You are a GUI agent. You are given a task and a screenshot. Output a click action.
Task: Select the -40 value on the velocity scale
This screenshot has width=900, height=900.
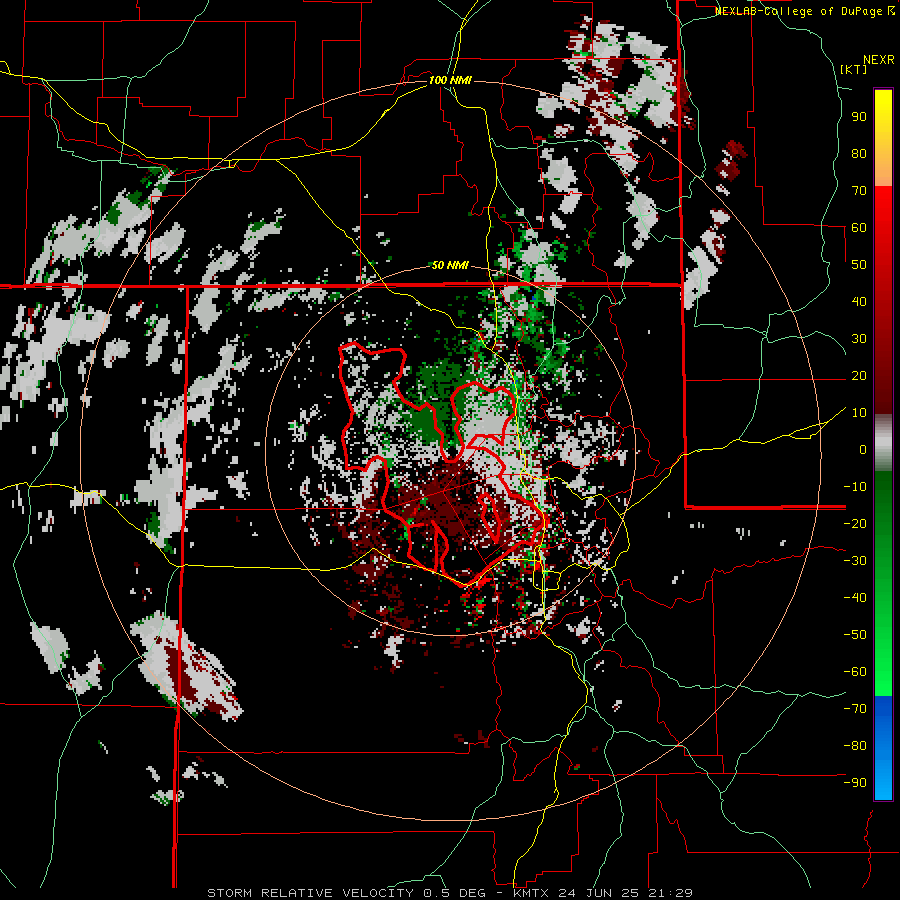[x=855, y=598]
